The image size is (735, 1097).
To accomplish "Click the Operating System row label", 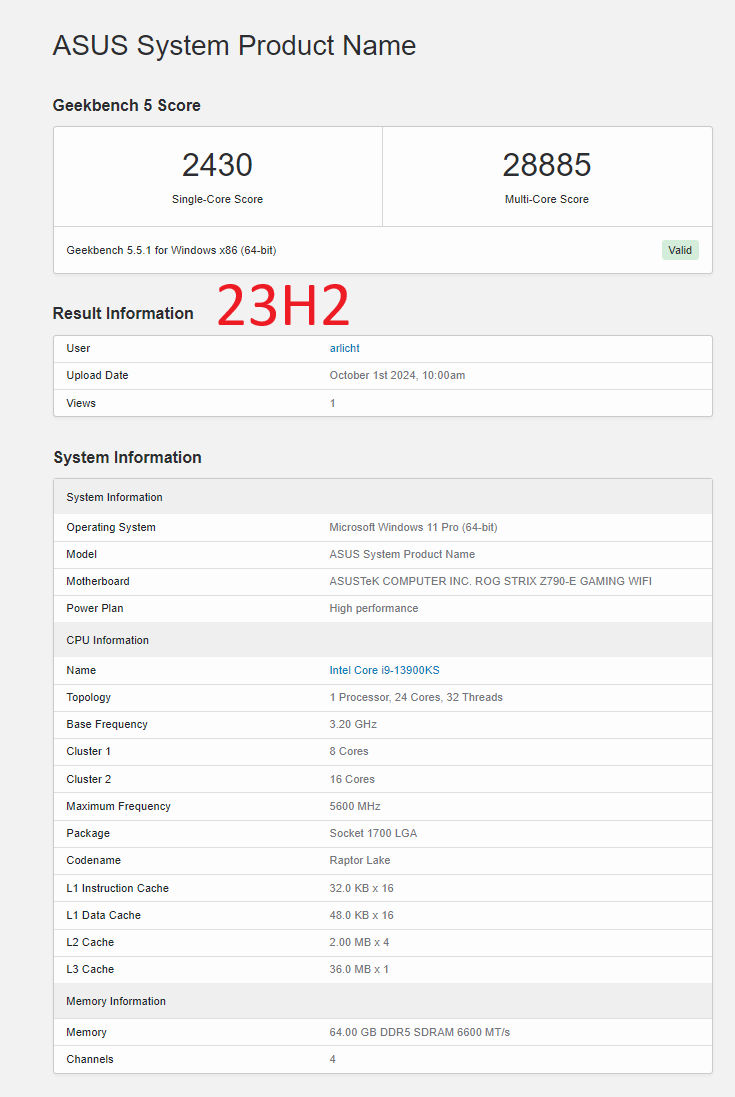I will click(111, 528).
